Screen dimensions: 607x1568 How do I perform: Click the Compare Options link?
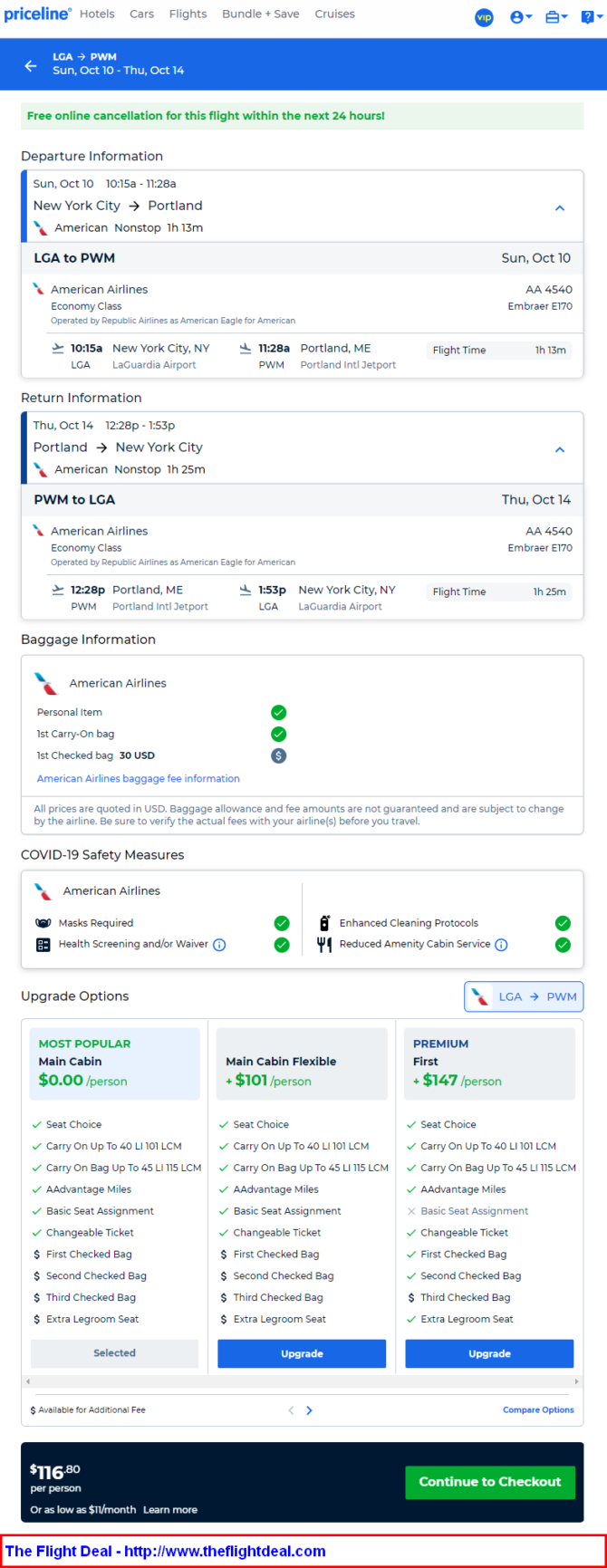[x=538, y=1410]
